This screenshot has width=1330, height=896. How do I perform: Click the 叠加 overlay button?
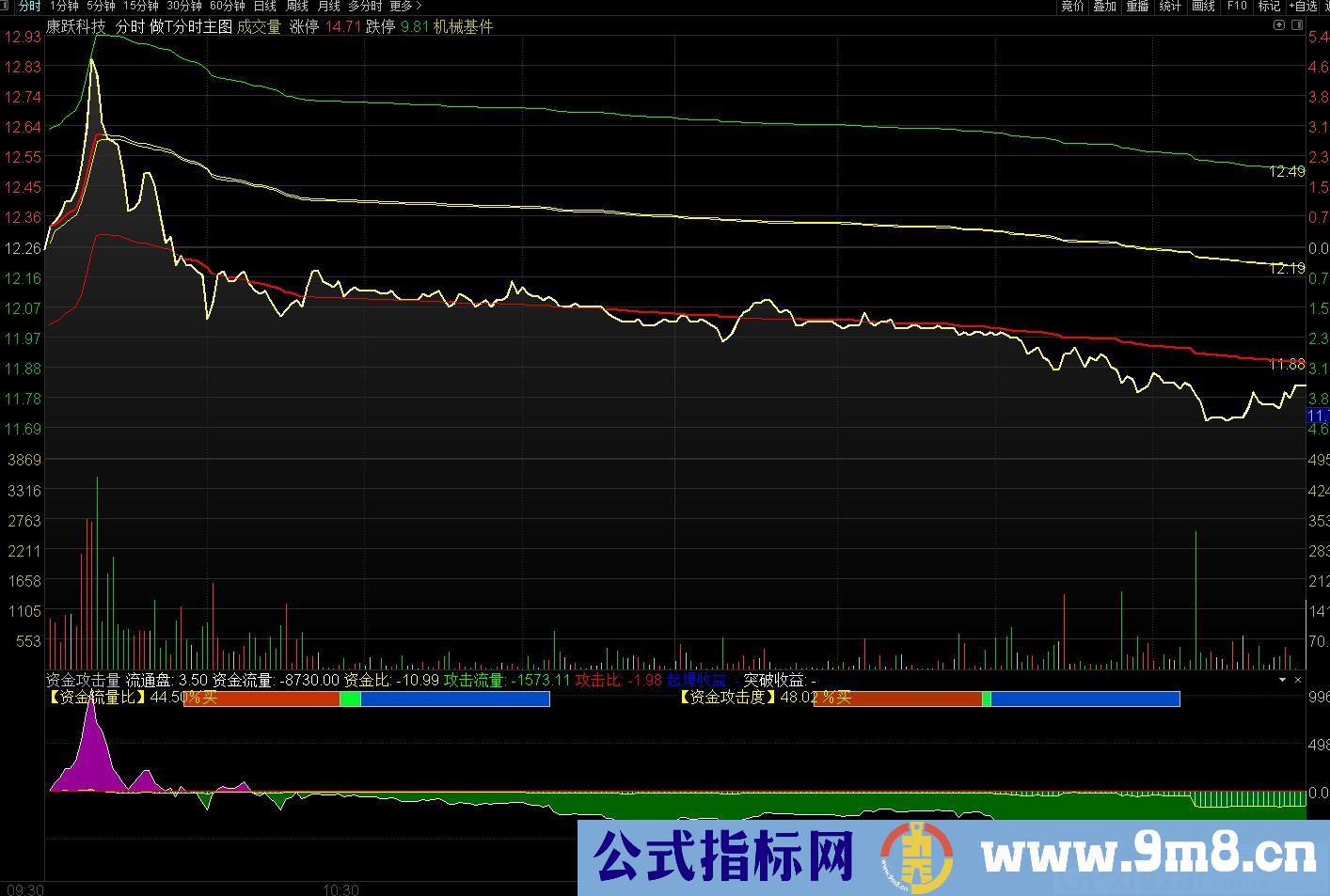[1104, 7]
